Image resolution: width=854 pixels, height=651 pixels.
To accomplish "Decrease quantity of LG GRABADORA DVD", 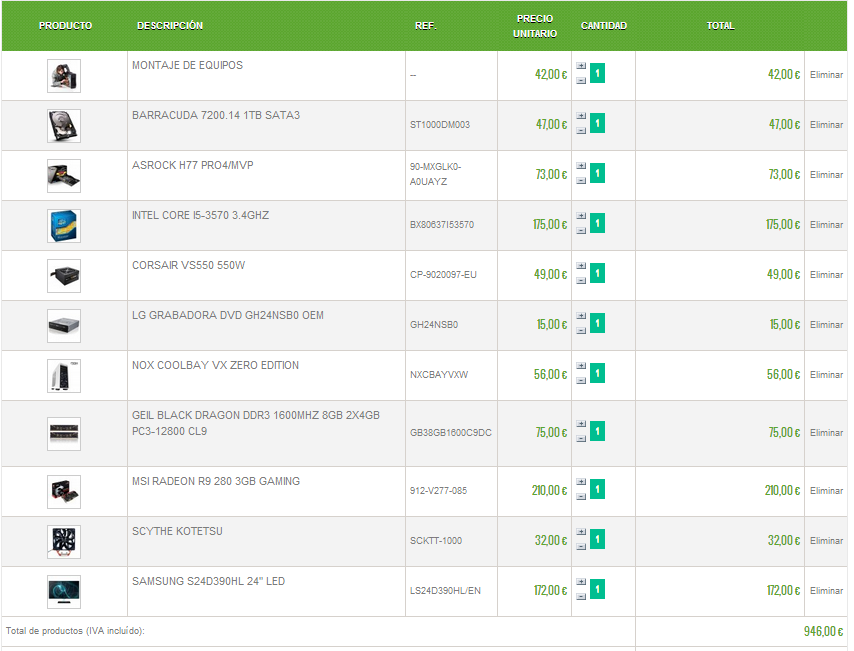I will tap(581, 331).
